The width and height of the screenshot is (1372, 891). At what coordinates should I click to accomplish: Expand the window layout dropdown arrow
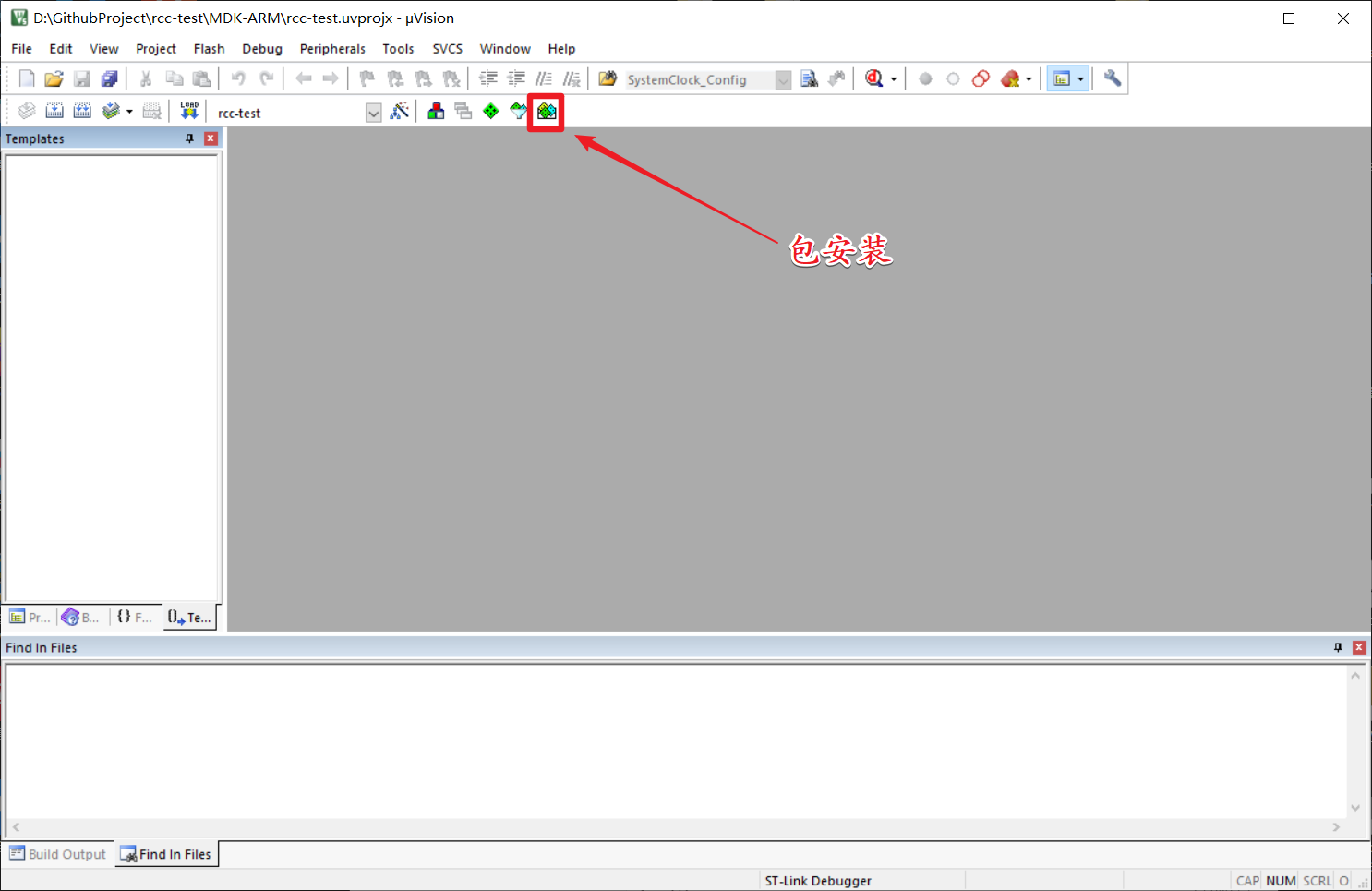1080,79
